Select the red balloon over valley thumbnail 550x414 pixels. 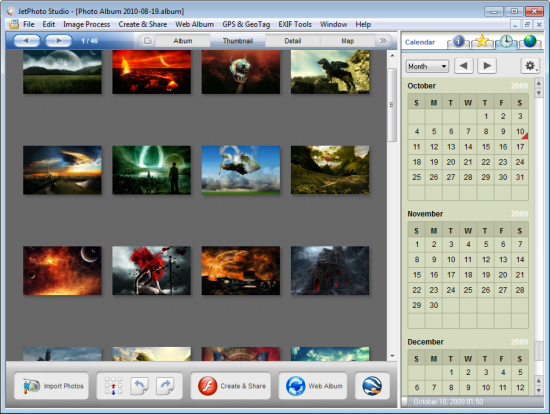pos(330,170)
